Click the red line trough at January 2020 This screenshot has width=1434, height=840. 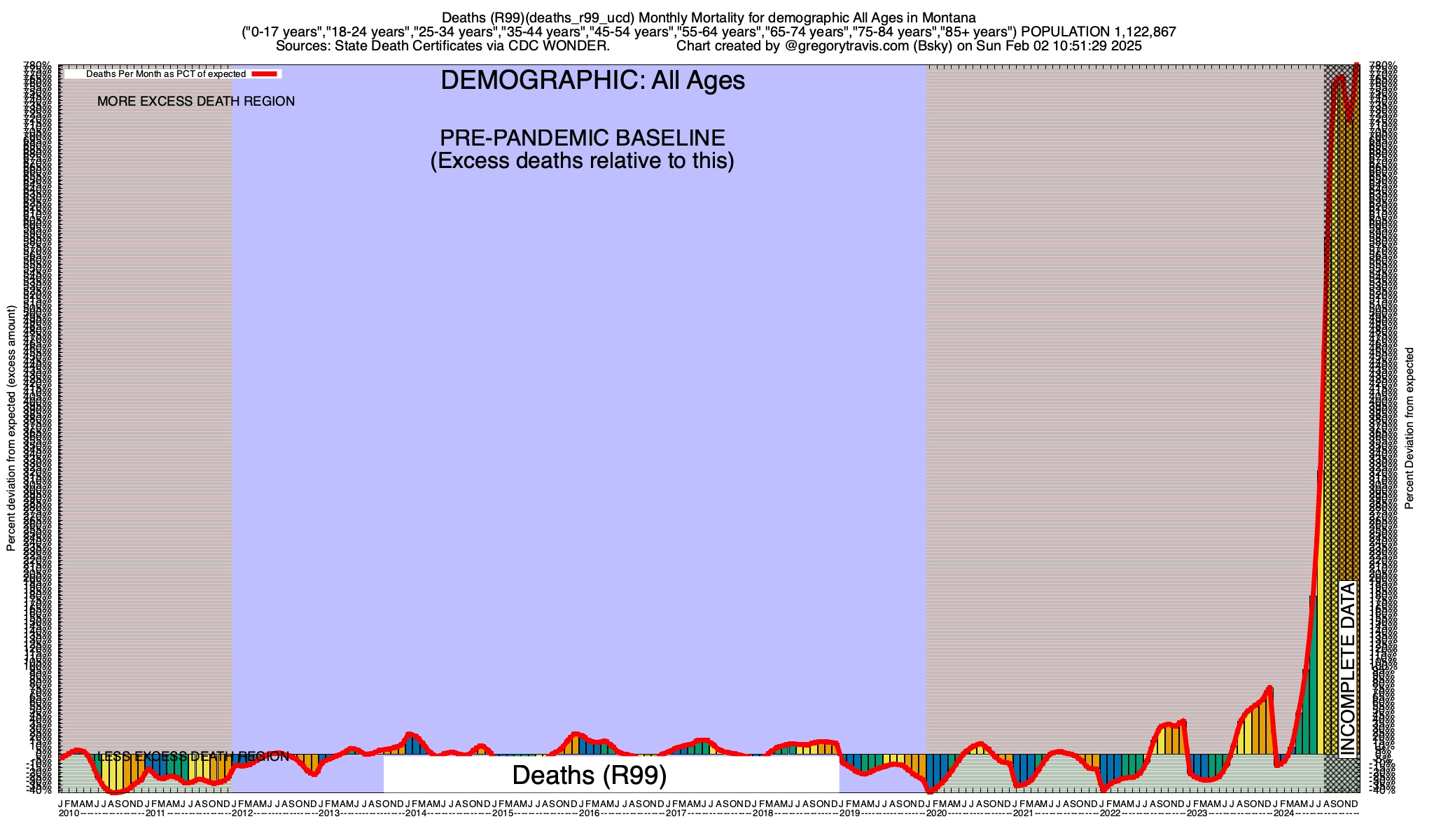(x=930, y=791)
